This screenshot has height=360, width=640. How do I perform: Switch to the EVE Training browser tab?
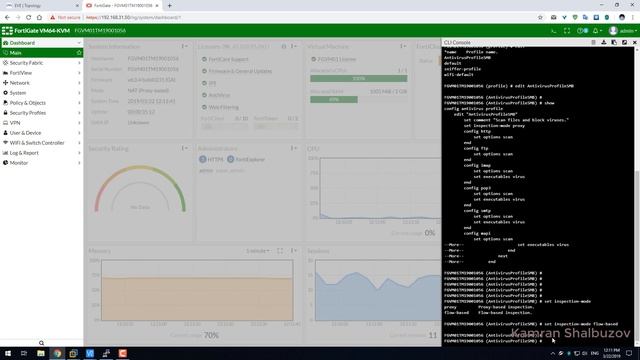click(x=41, y=6)
